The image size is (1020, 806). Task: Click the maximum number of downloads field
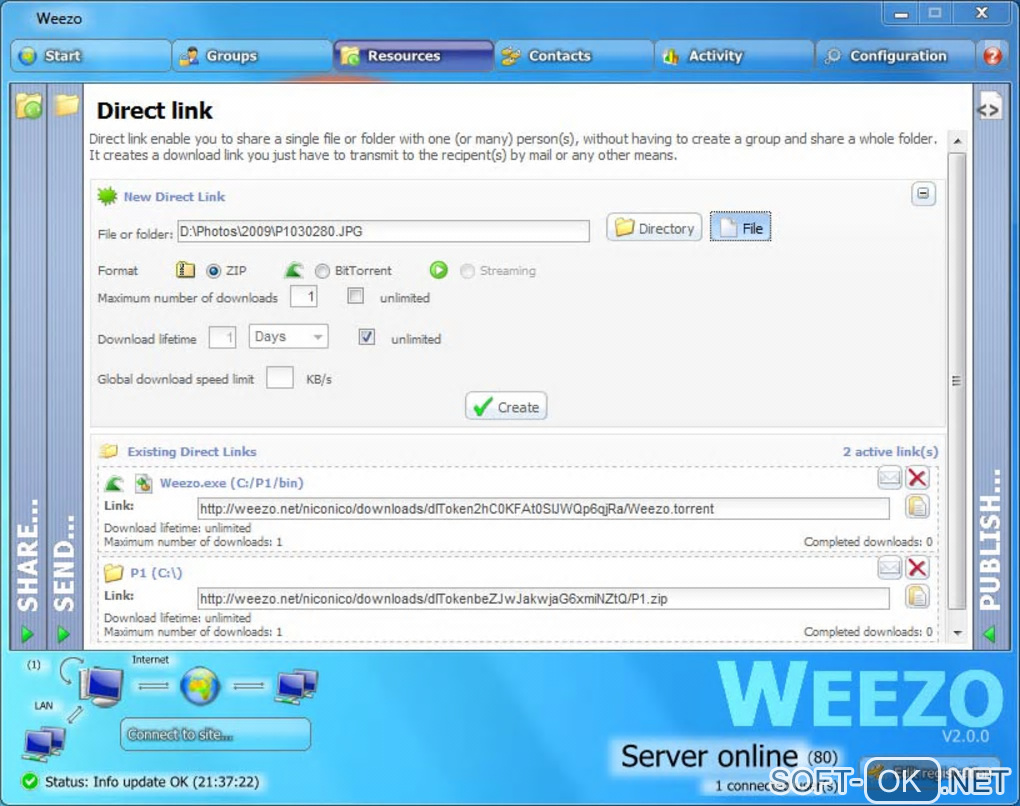click(304, 297)
